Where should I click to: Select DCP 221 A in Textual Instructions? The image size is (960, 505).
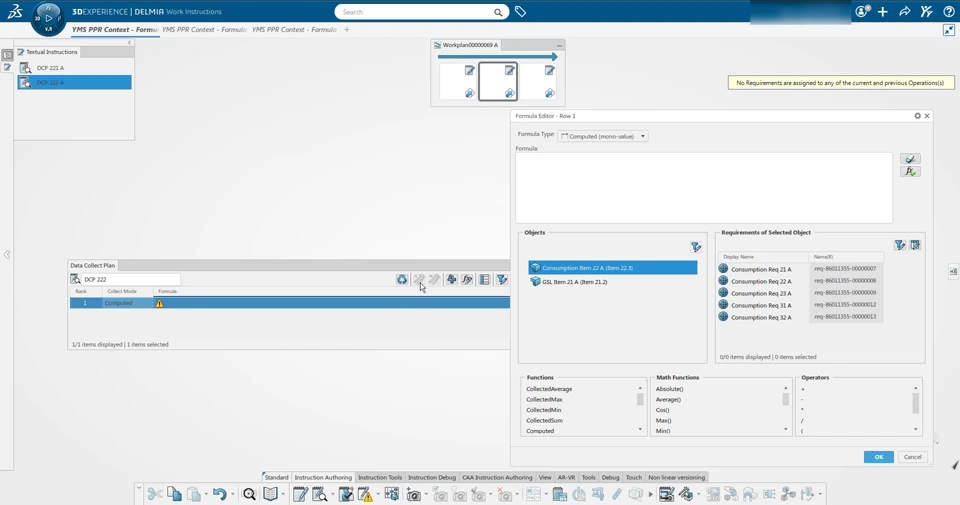pos(75,68)
